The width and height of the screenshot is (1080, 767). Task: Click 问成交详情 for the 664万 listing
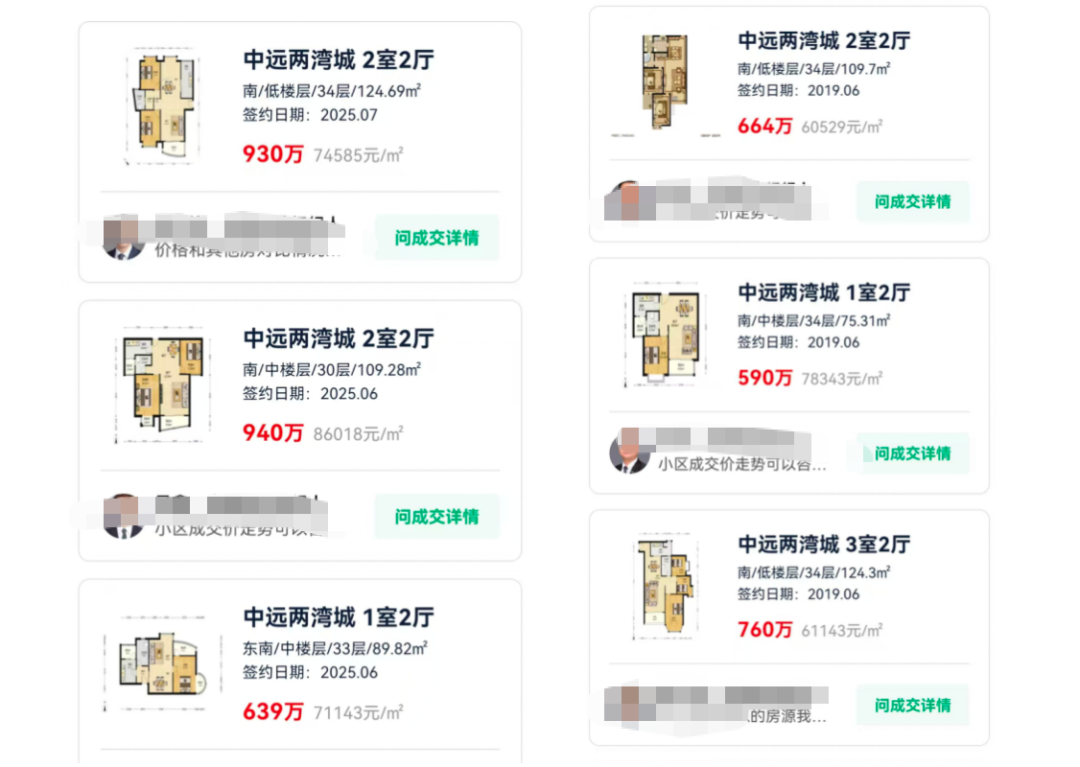pos(913,202)
